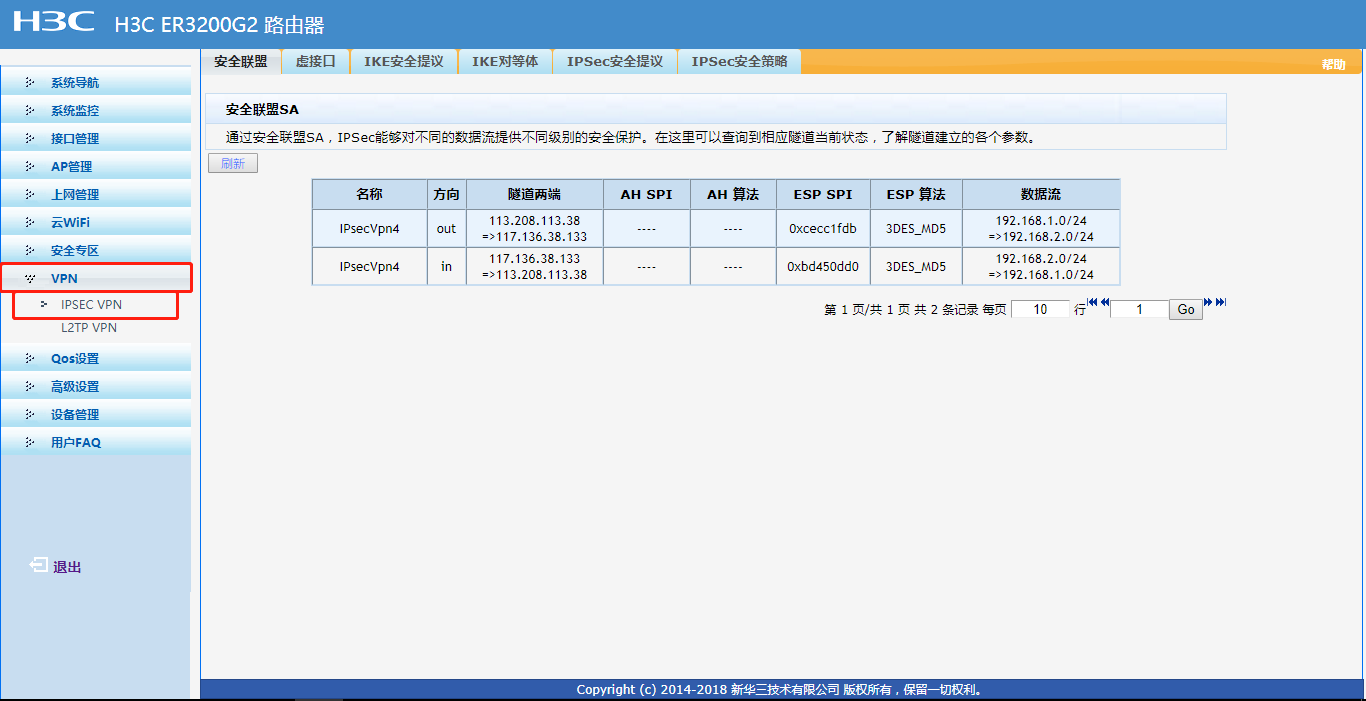The width and height of the screenshot is (1366, 701).
Task: Click the previous-page pagination icon
Action: click(x=1104, y=301)
